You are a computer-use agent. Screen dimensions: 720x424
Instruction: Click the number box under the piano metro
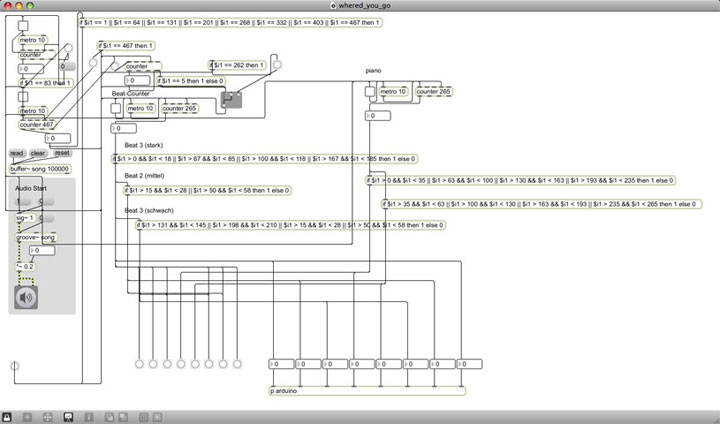coord(378,116)
